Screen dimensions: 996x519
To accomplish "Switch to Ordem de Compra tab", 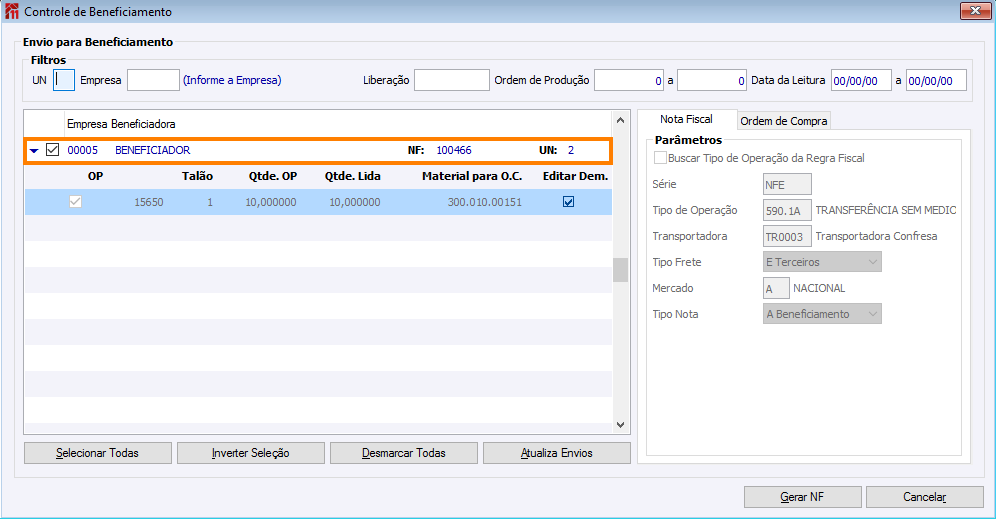I will pos(783,121).
